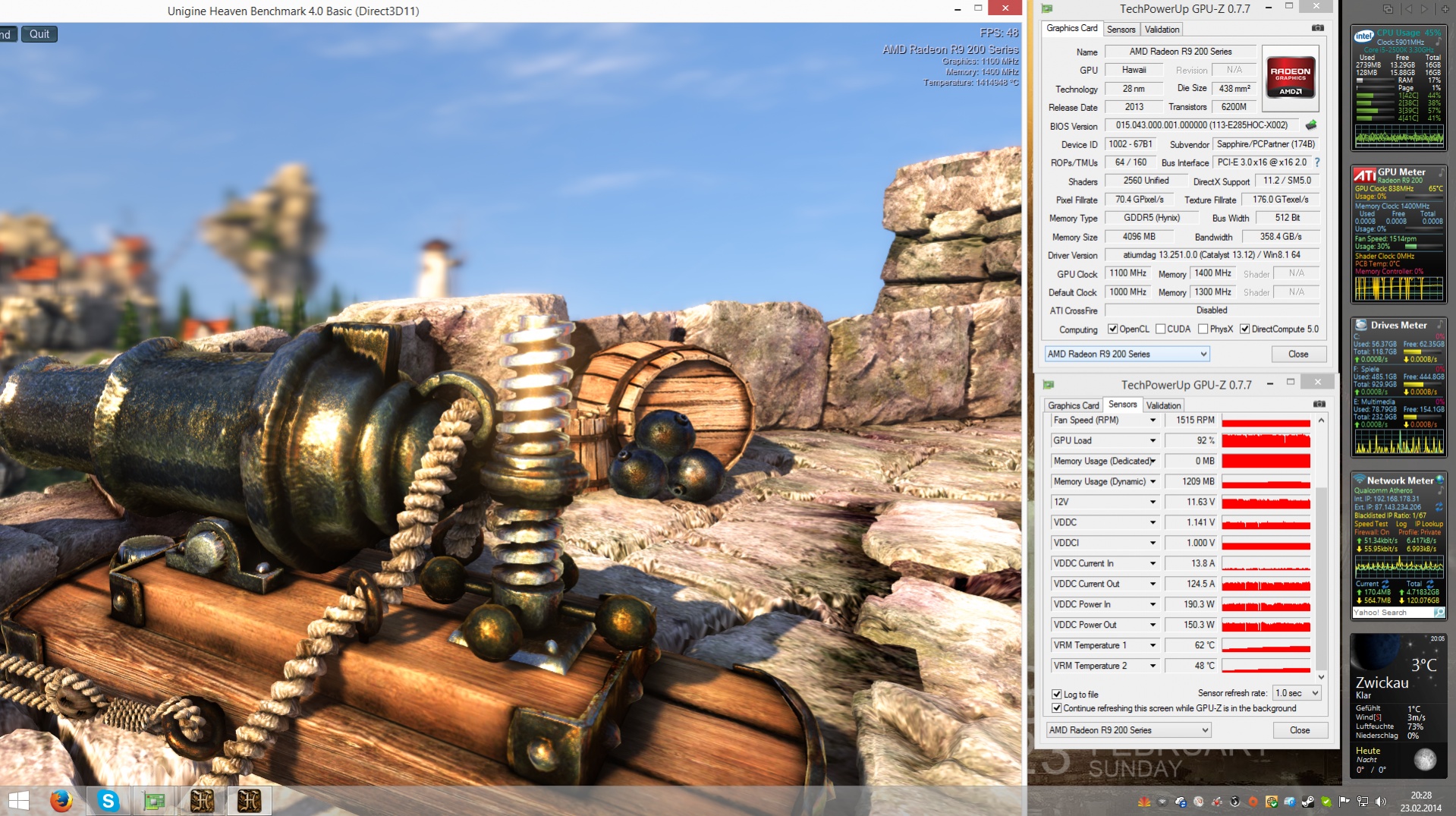
Task: Click the GPU Load red history graph
Action: click(1266, 441)
